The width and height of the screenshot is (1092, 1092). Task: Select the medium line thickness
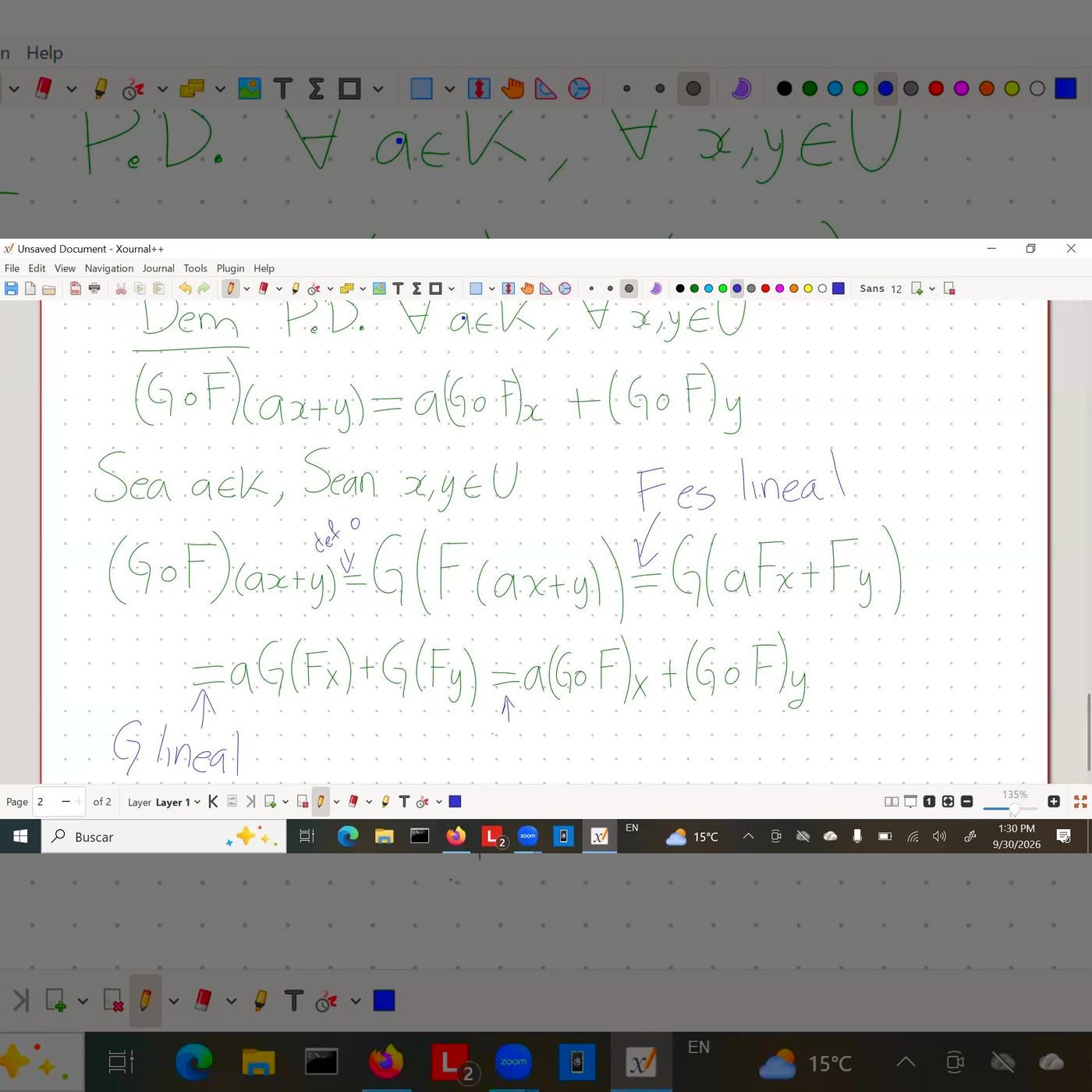[x=610, y=289]
